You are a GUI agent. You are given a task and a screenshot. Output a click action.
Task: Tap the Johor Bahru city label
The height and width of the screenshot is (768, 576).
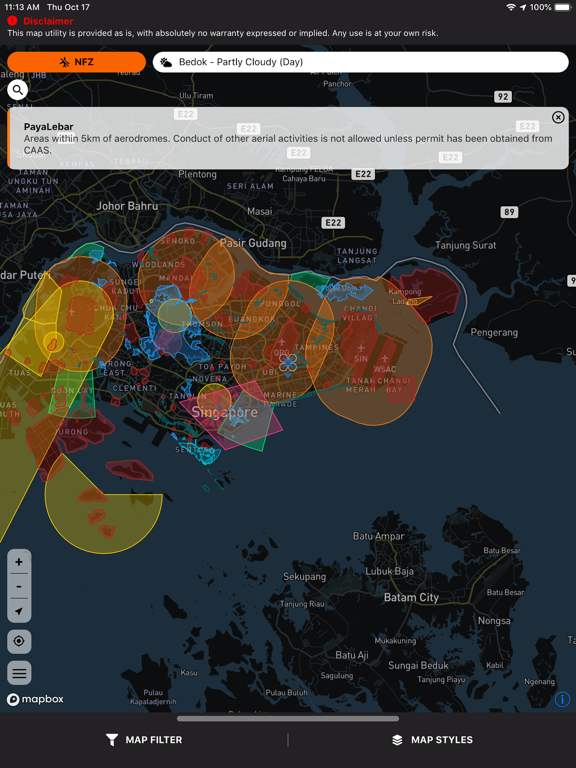click(127, 206)
